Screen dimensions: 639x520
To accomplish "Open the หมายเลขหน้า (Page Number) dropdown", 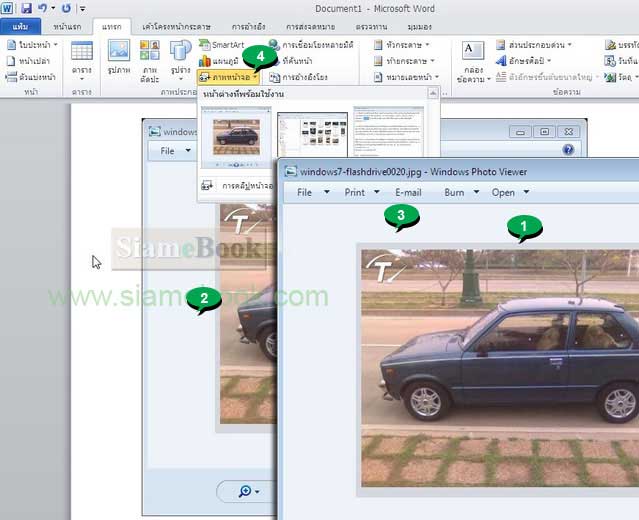I will (407, 77).
